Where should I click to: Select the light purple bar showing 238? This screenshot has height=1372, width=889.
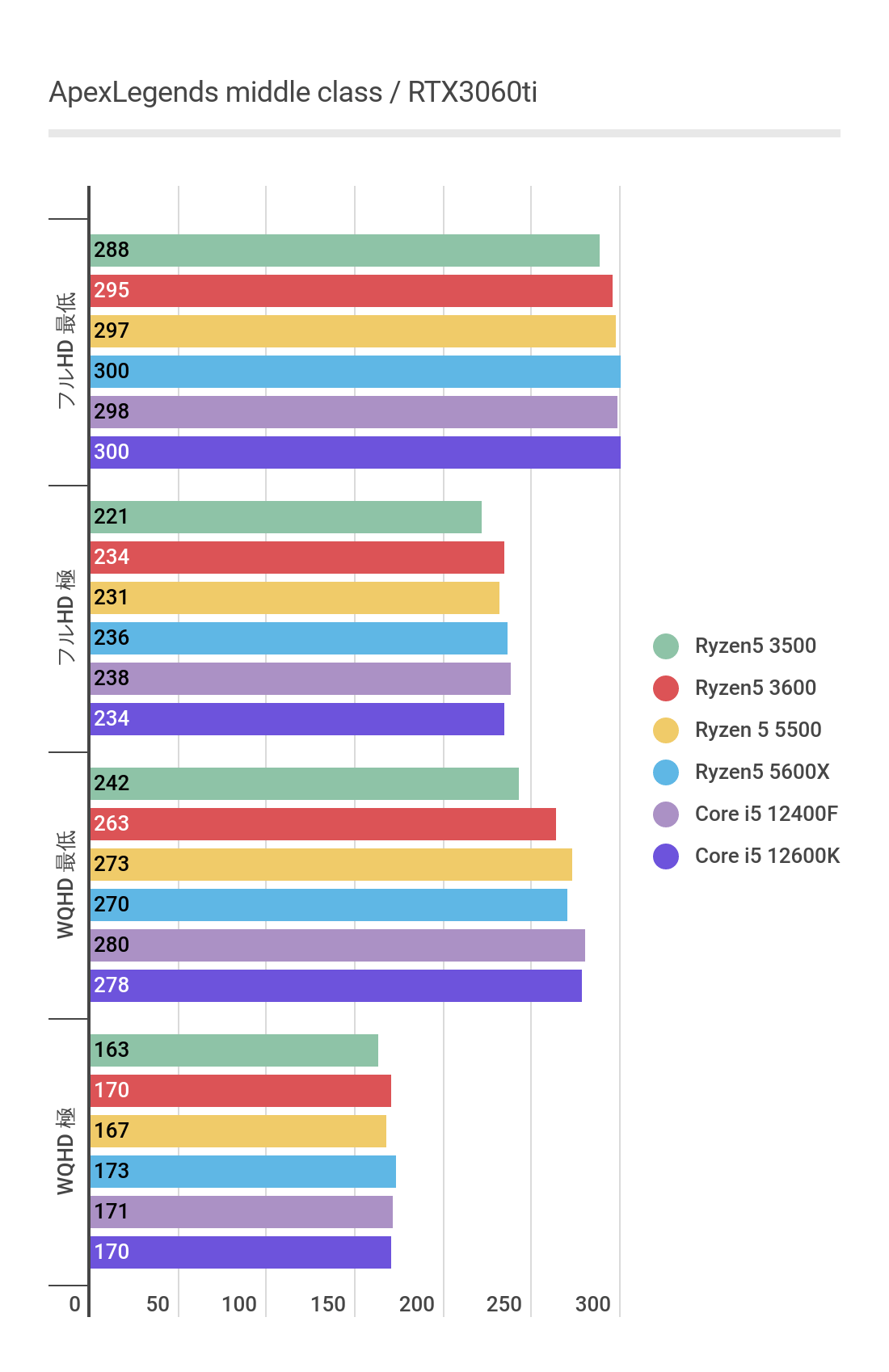pyautogui.click(x=300, y=679)
